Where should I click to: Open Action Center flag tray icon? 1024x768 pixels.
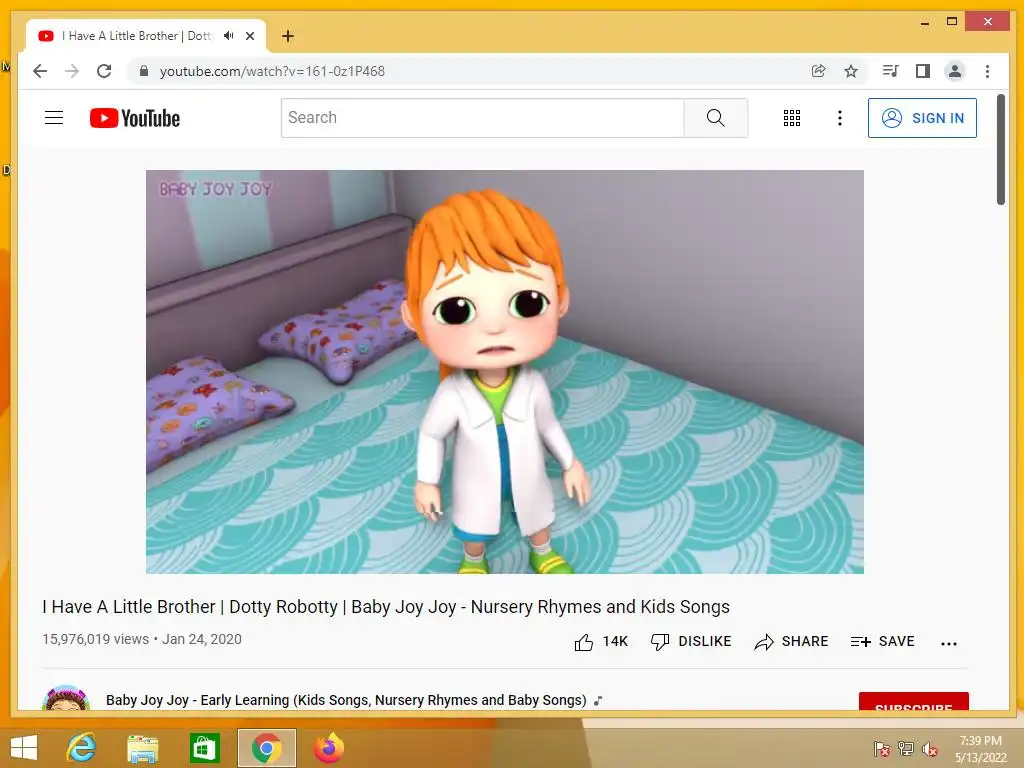tap(881, 749)
